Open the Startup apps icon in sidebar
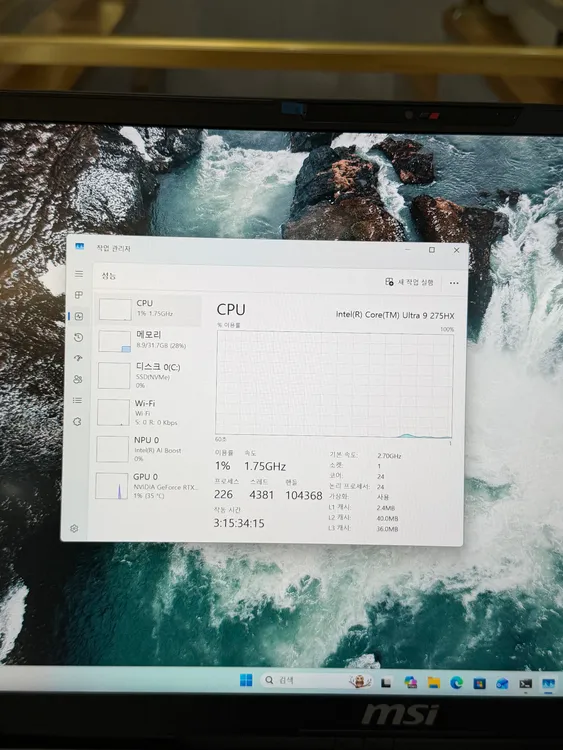This screenshot has height=750, width=563. point(78,358)
